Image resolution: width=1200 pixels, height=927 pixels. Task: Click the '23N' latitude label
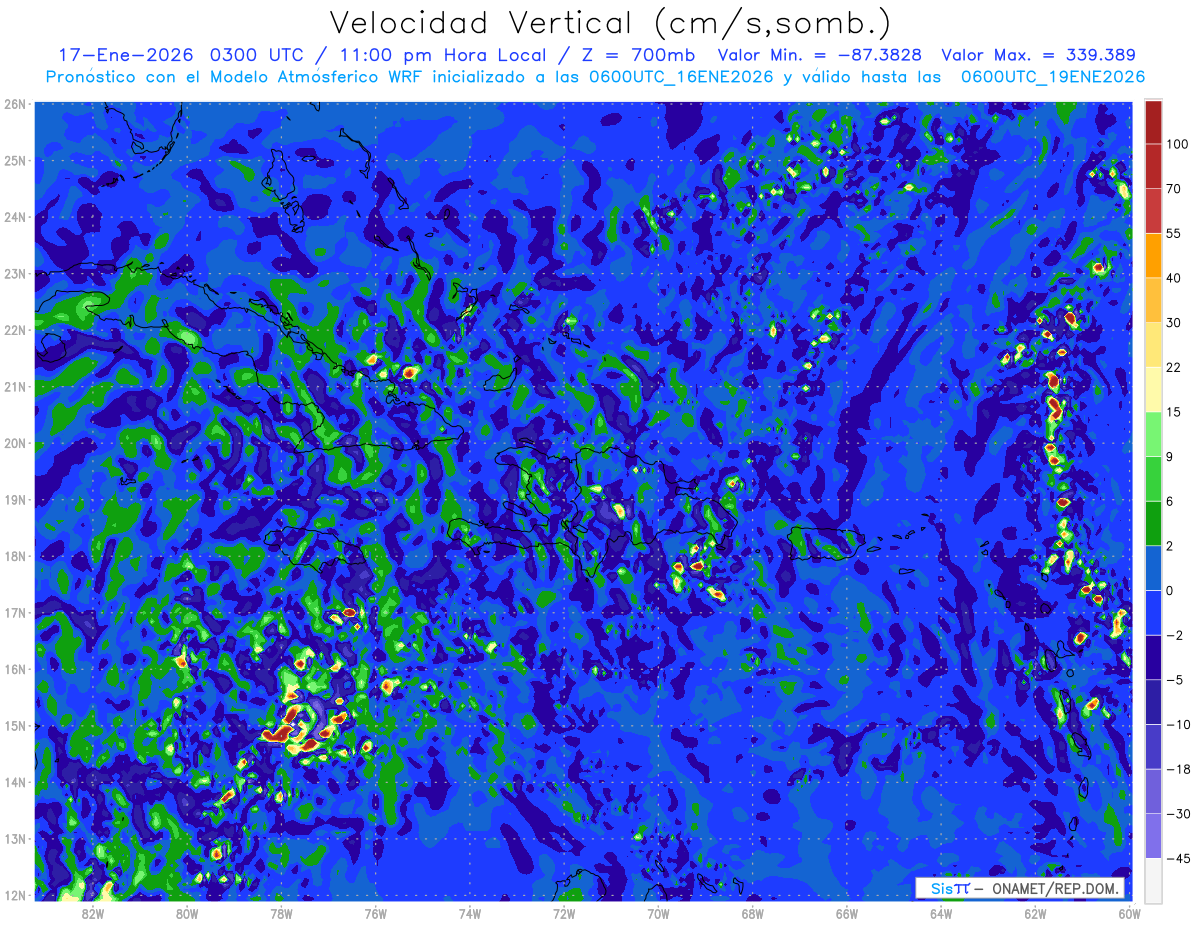15,273
